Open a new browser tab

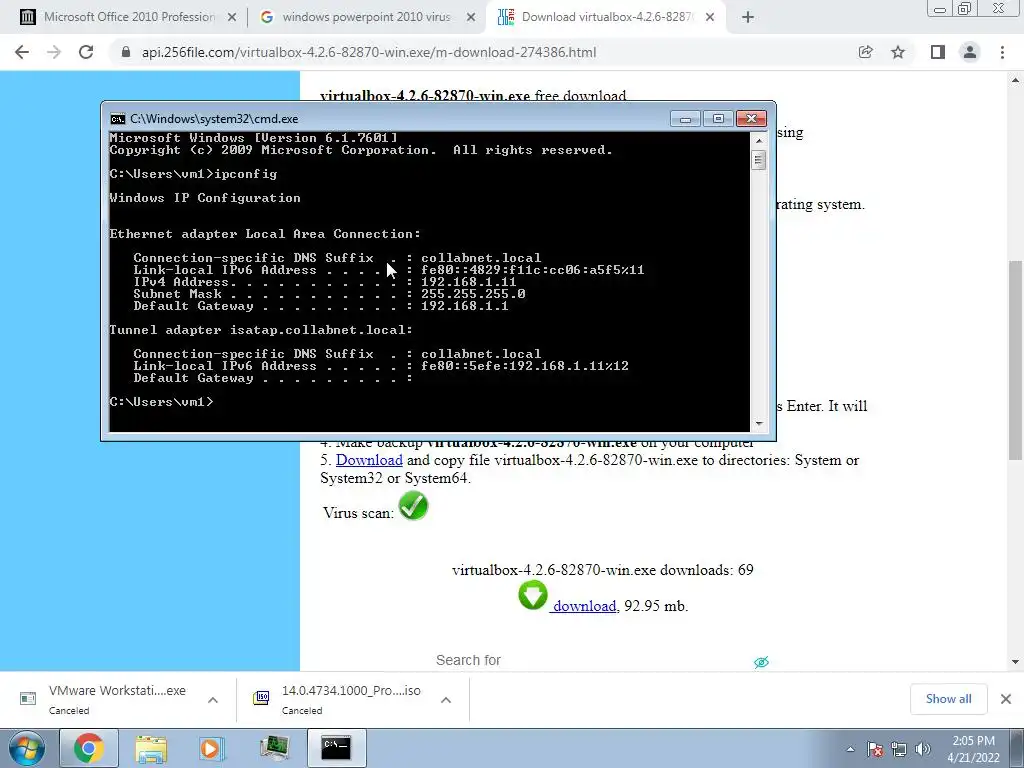[x=748, y=18]
